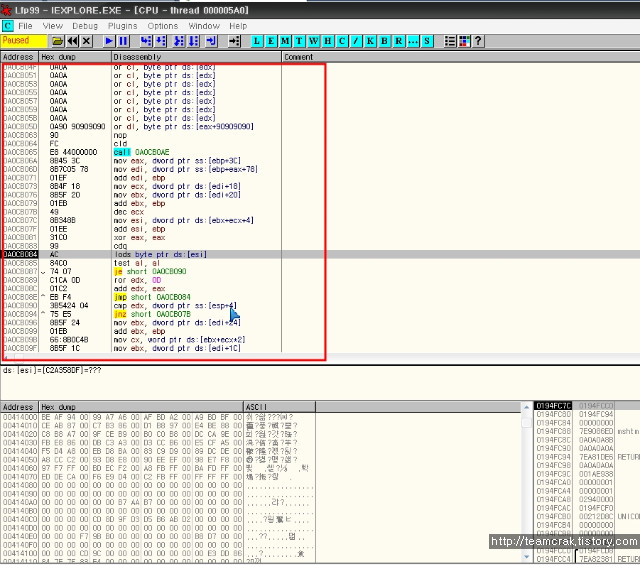The width and height of the screenshot is (640, 565).
Task: Open Run trace window (... button)
Action: click(x=413, y=41)
